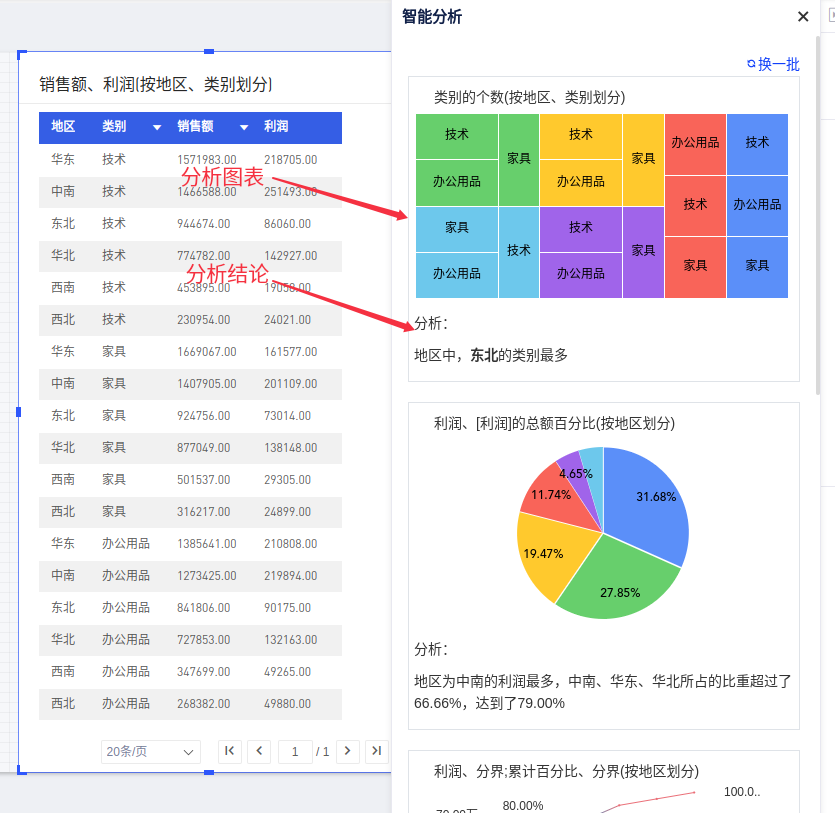Screen dimensions: 835x813
Task: Open the 类别 column filter dropdown
Action: (x=156, y=127)
